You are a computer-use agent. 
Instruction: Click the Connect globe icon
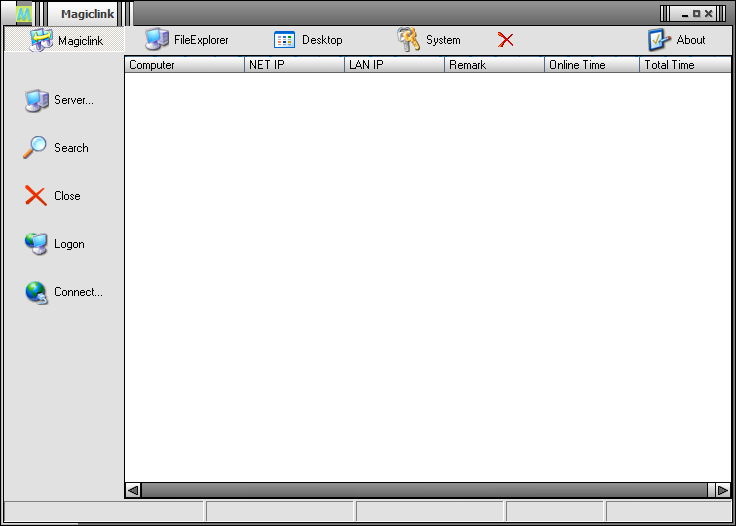[x=37, y=292]
